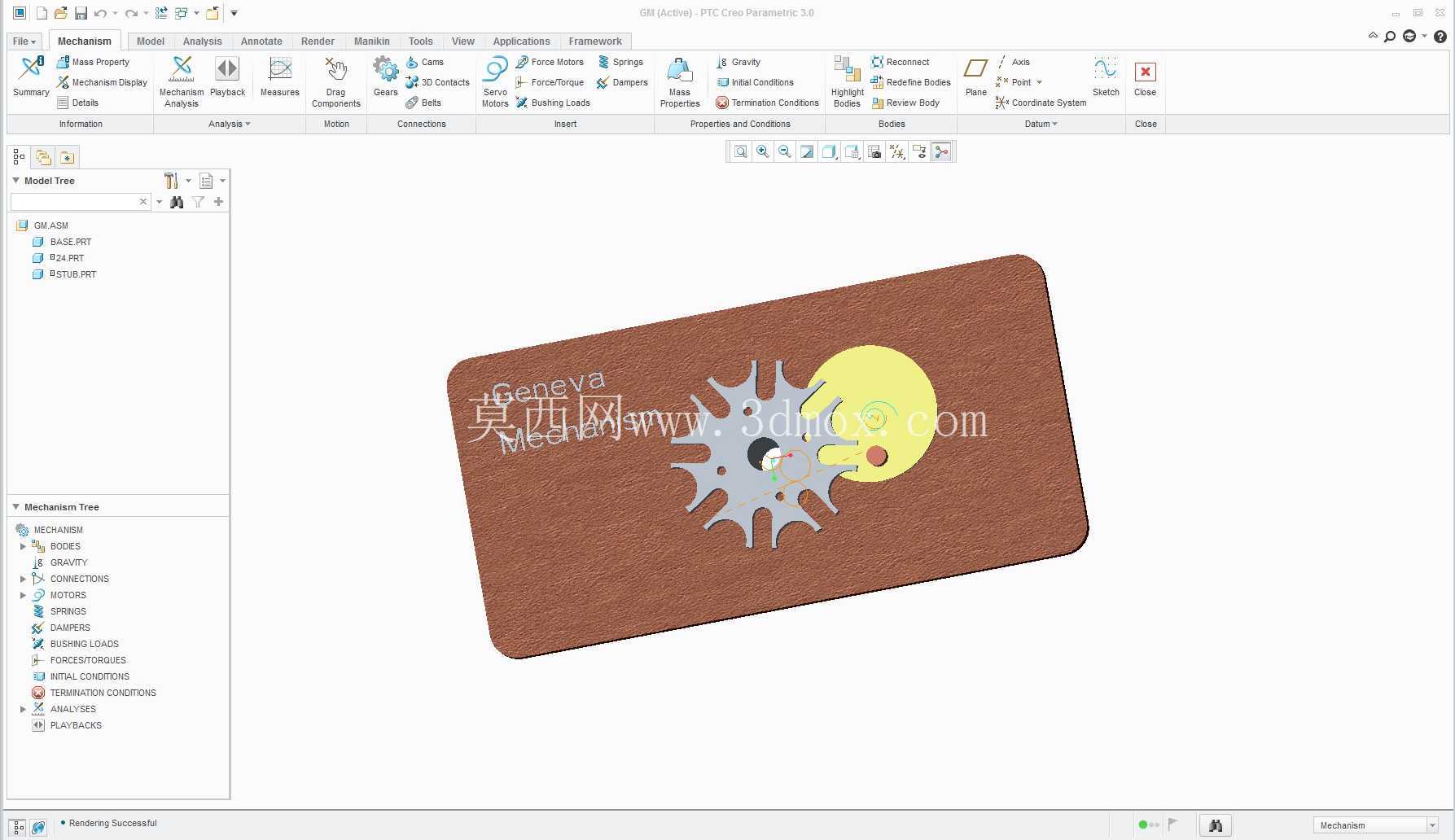Open display style dropdown in graphics toolbar
This screenshot has height=840, width=1455.
pos(829,151)
